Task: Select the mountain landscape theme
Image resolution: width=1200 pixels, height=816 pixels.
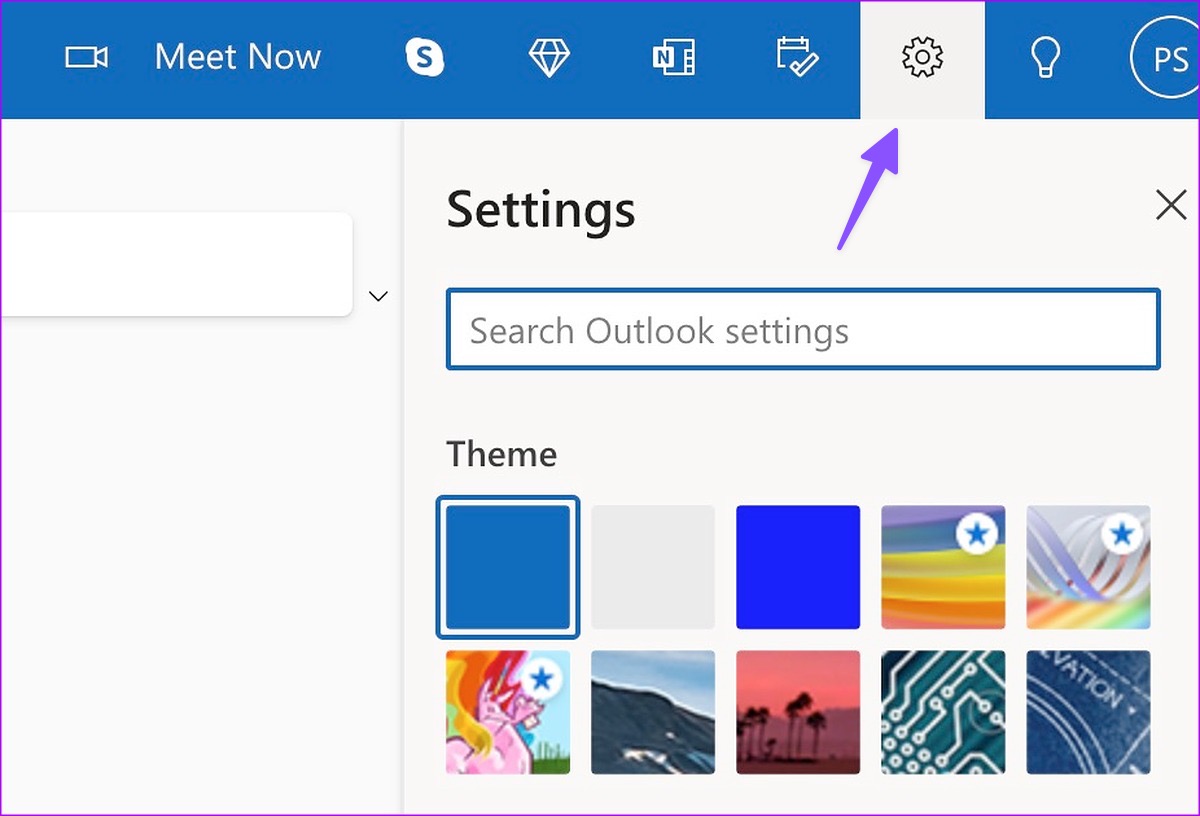Action: 653,712
